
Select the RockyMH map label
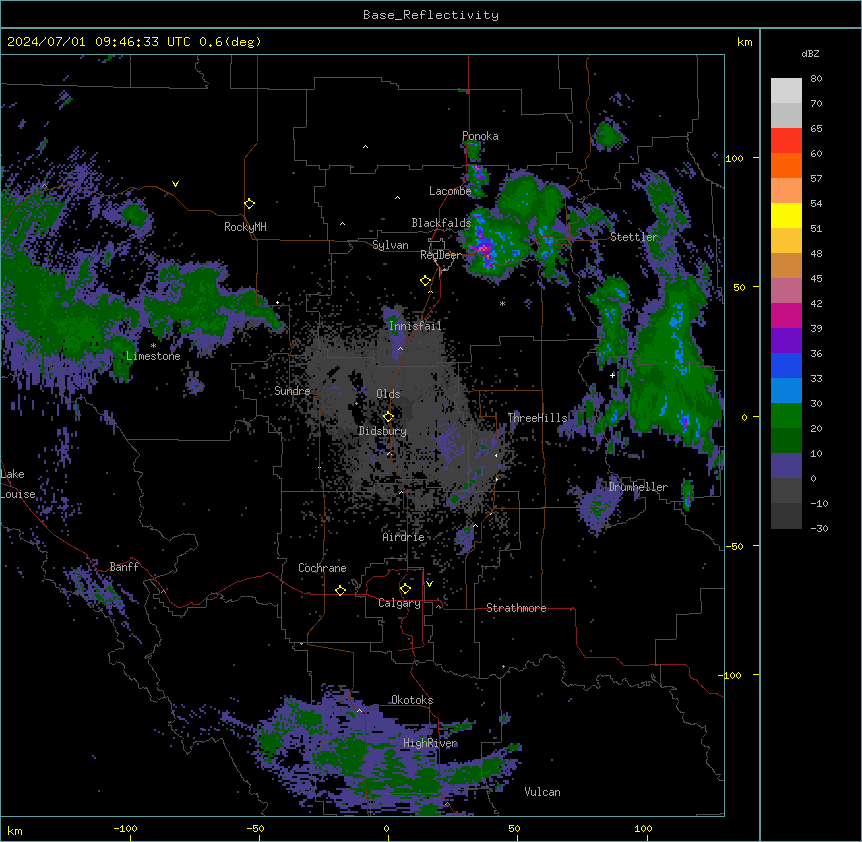[245, 227]
